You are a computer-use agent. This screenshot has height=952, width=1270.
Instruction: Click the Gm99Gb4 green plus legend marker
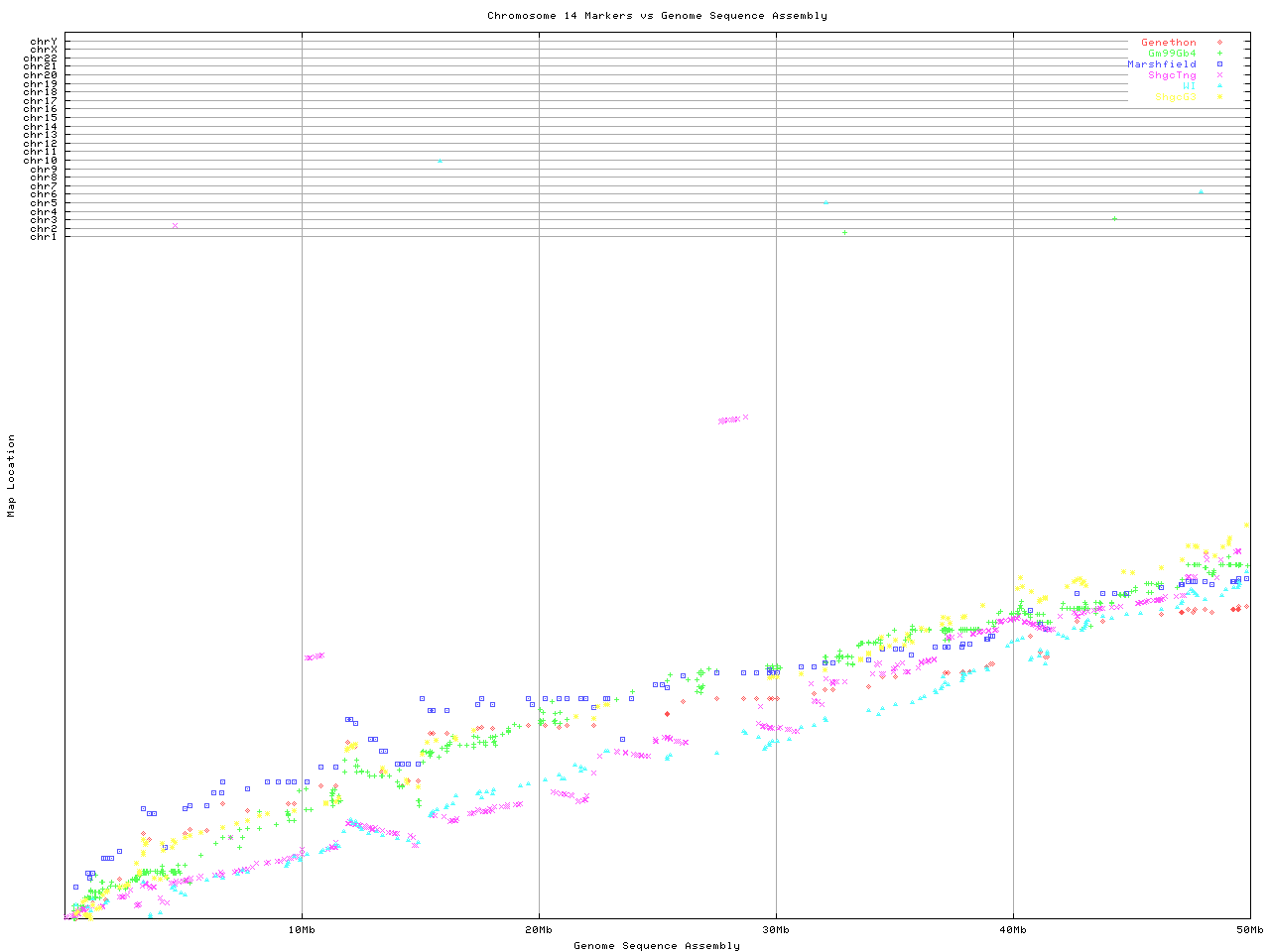point(1219,54)
